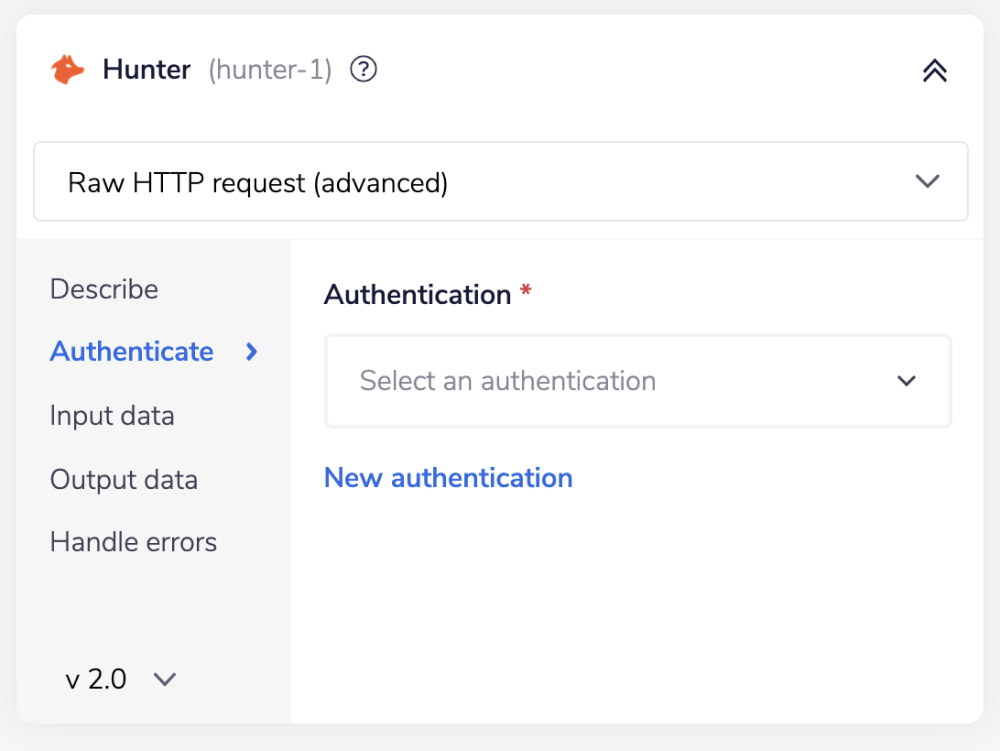
Task: Click the chevron on the action dropdown
Action: coord(928,181)
